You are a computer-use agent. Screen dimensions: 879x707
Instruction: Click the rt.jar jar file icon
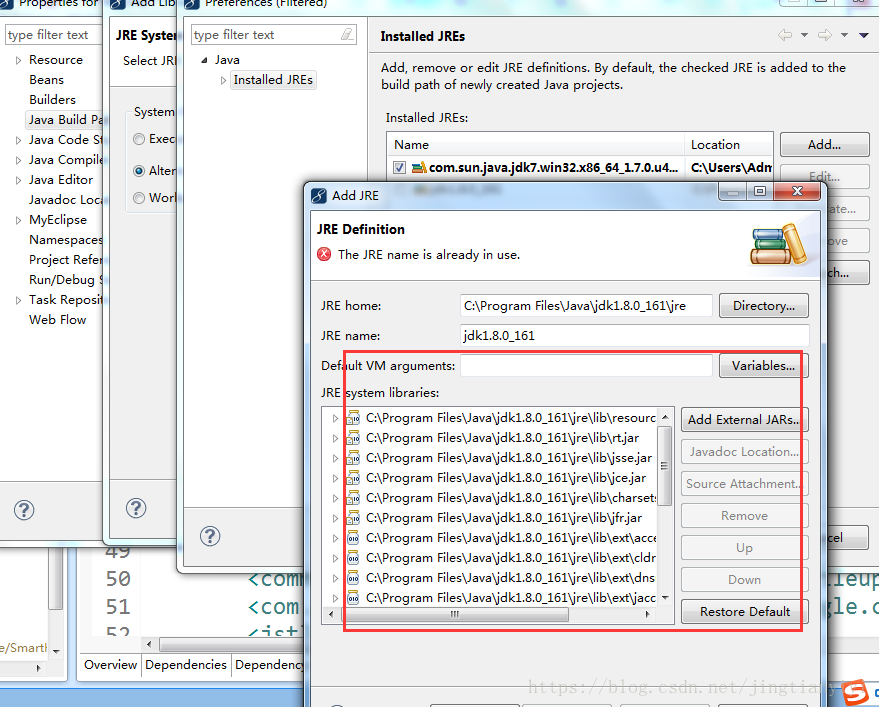353,438
